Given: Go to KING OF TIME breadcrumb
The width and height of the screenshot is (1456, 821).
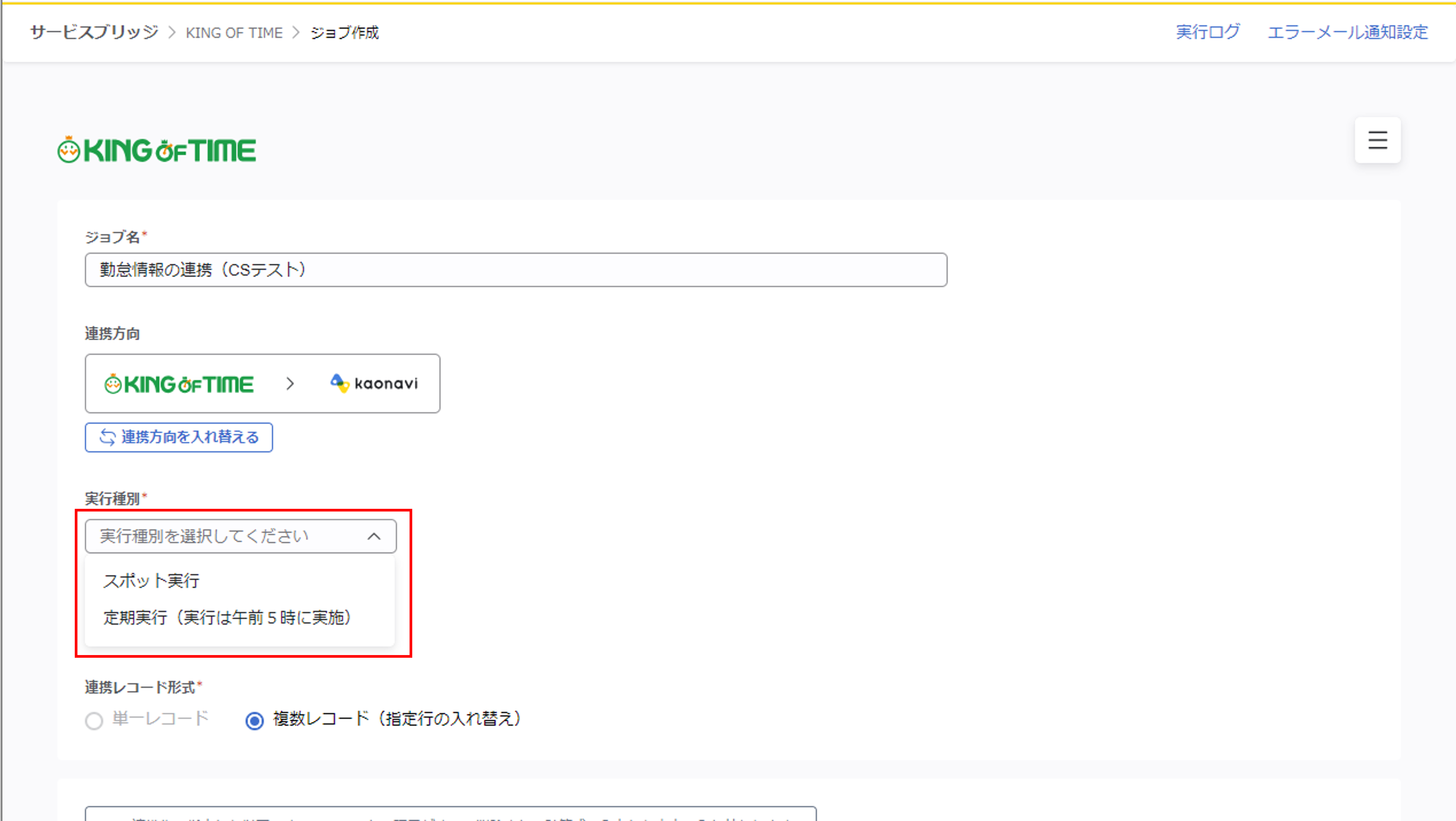Looking at the screenshot, I should tap(234, 33).
